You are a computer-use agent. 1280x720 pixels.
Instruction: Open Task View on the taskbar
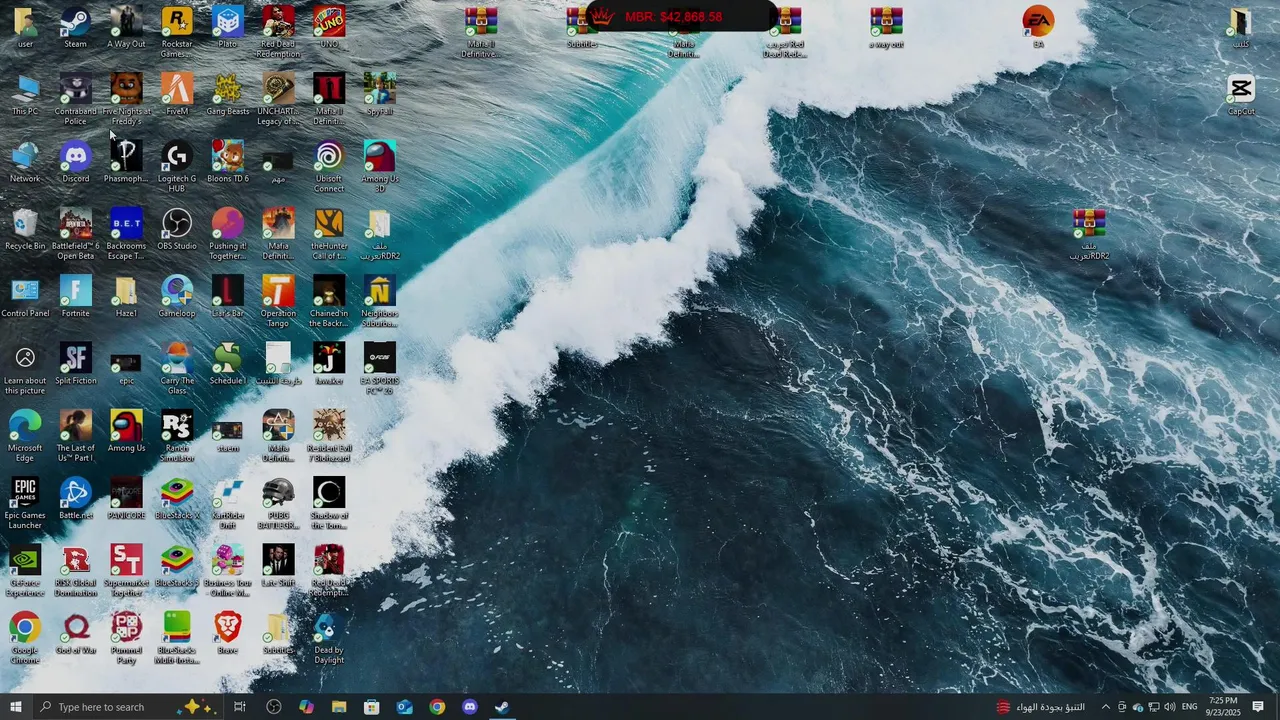240,707
